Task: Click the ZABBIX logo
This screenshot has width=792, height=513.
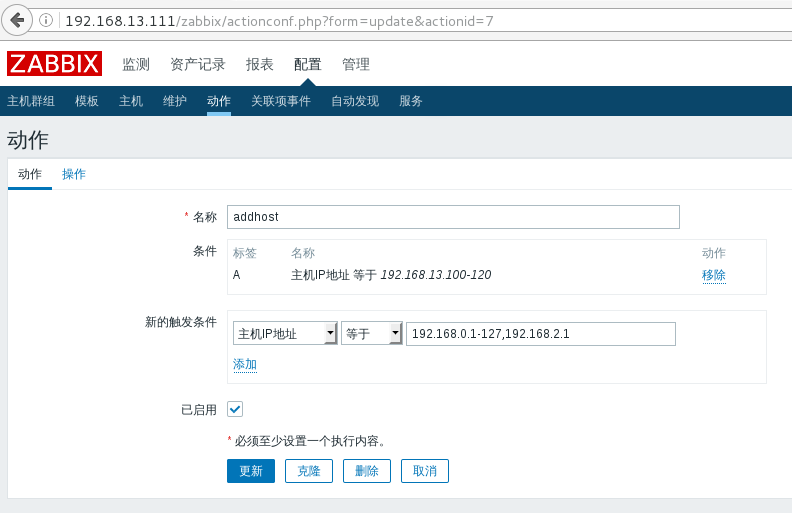Action: click(55, 64)
